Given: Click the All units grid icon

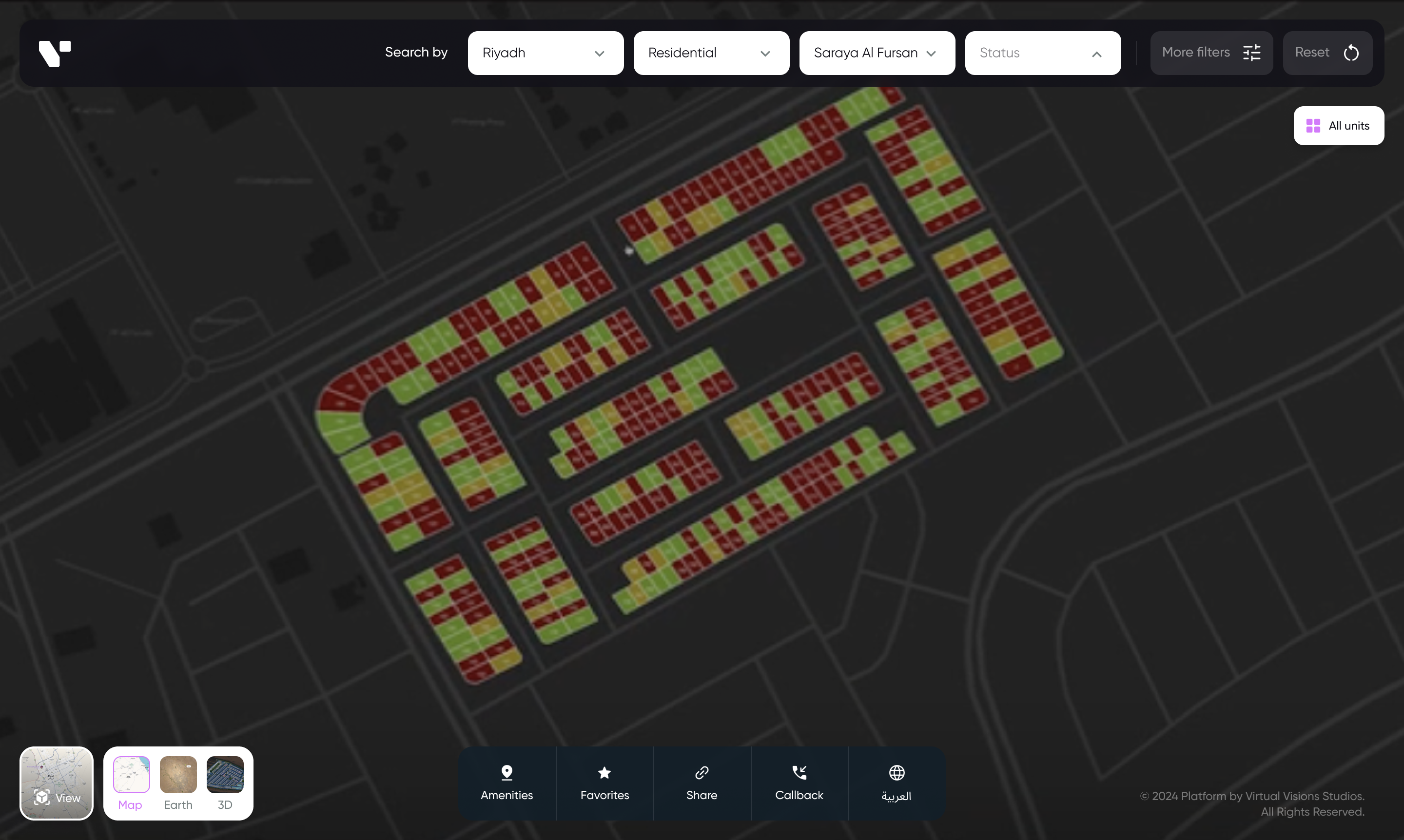Looking at the screenshot, I should click(x=1313, y=126).
